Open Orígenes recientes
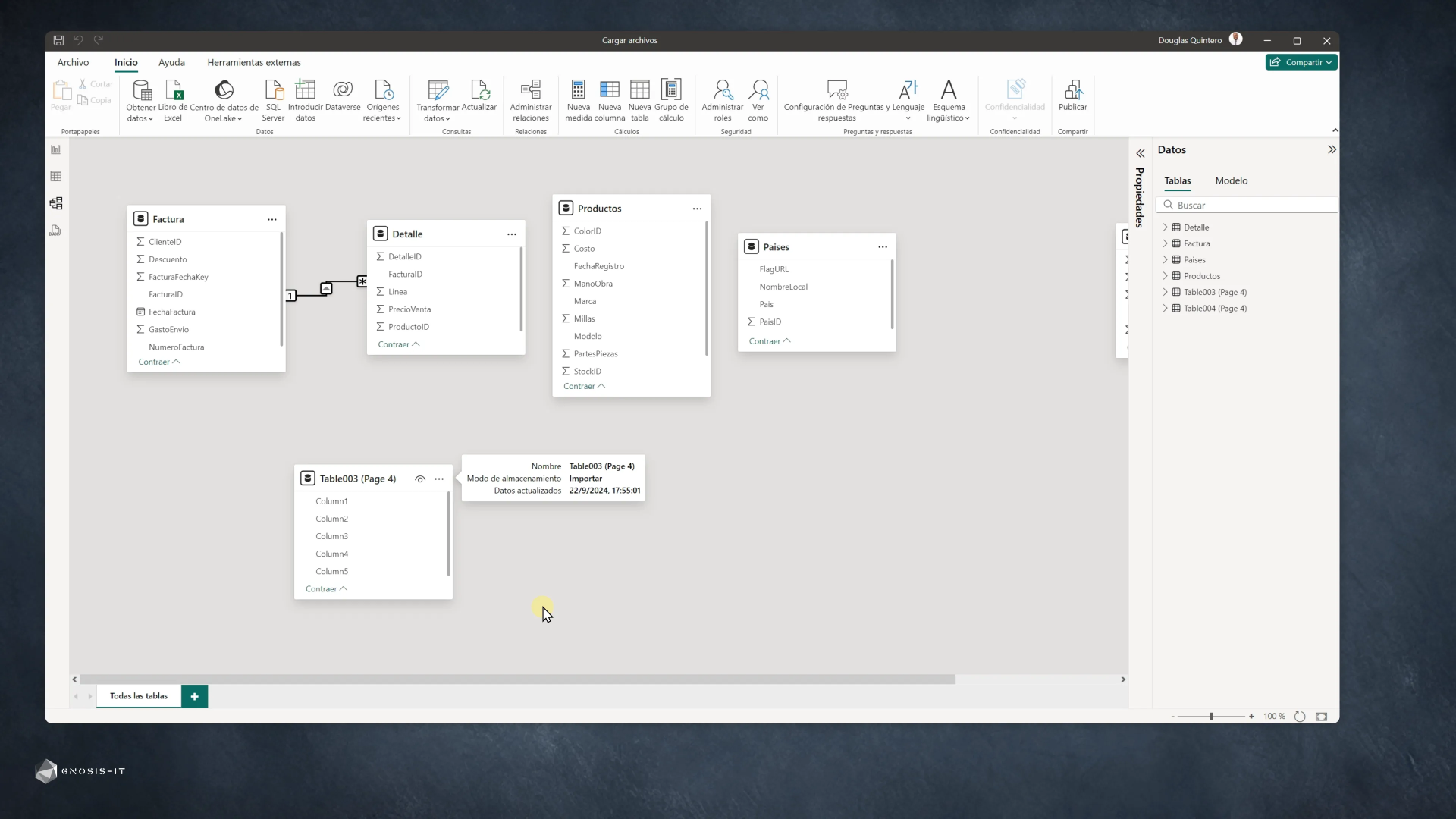Screen dimensions: 1456x819 (382, 100)
